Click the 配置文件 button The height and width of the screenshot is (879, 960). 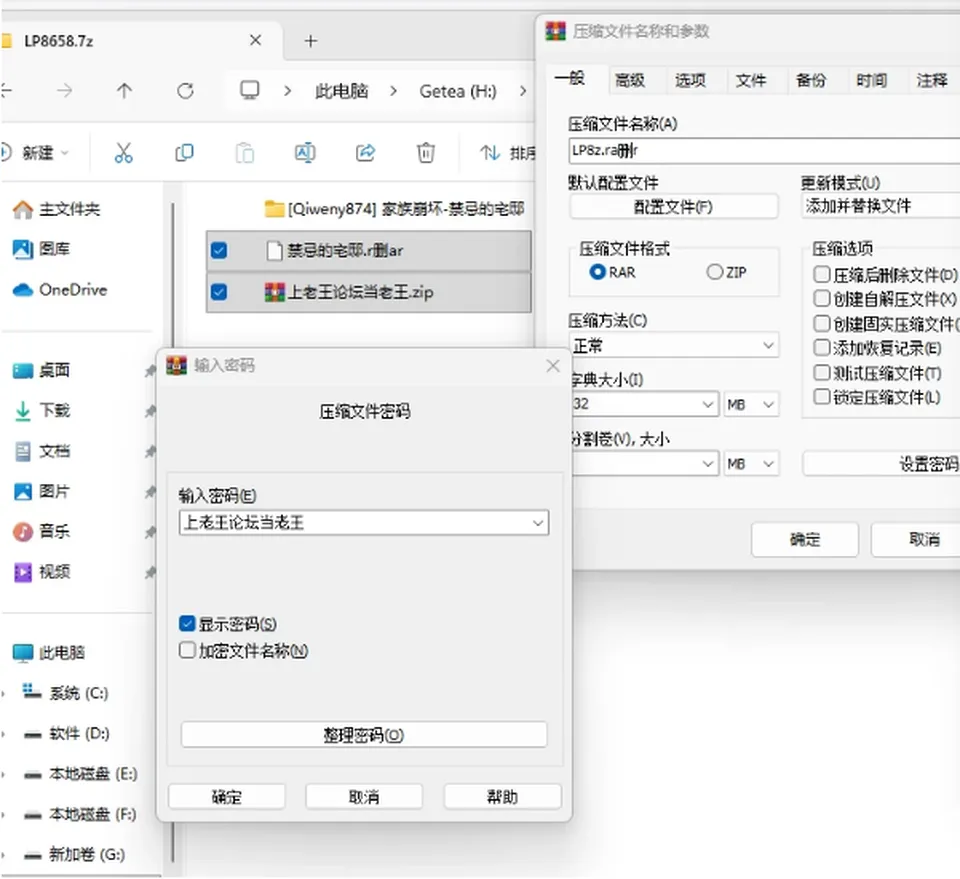[673, 206]
